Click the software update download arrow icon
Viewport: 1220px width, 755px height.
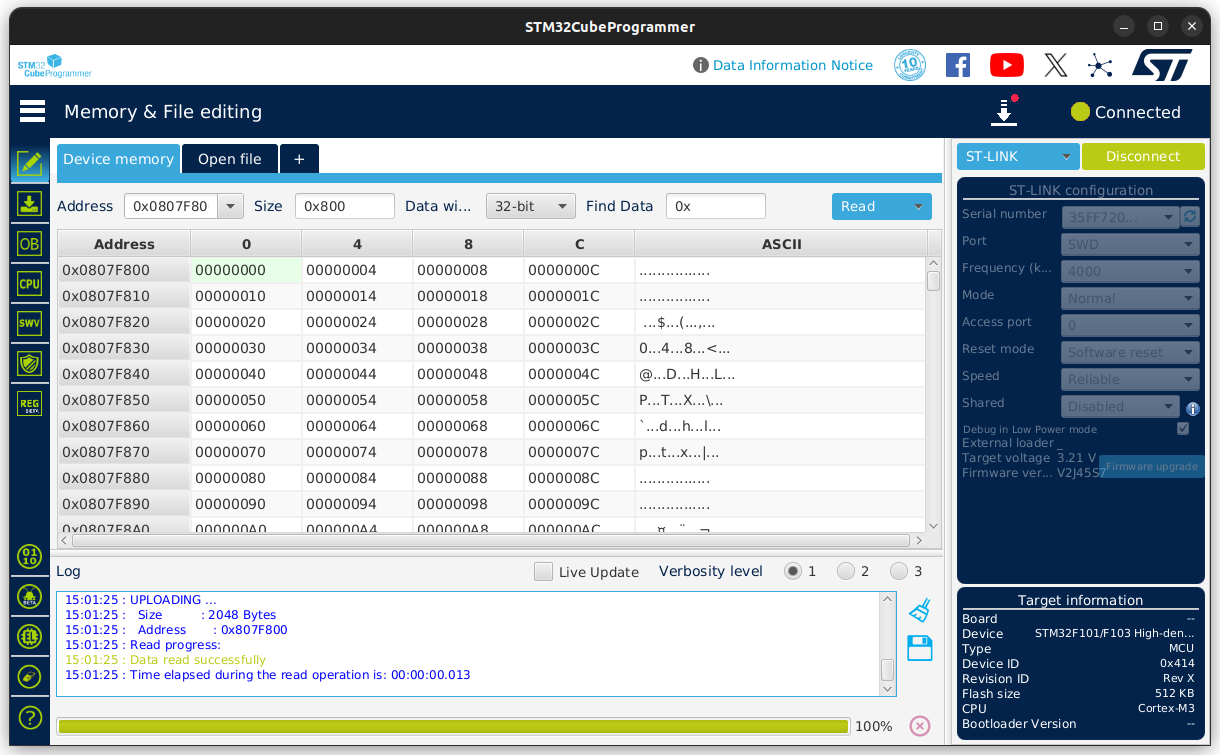(1004, 112)
